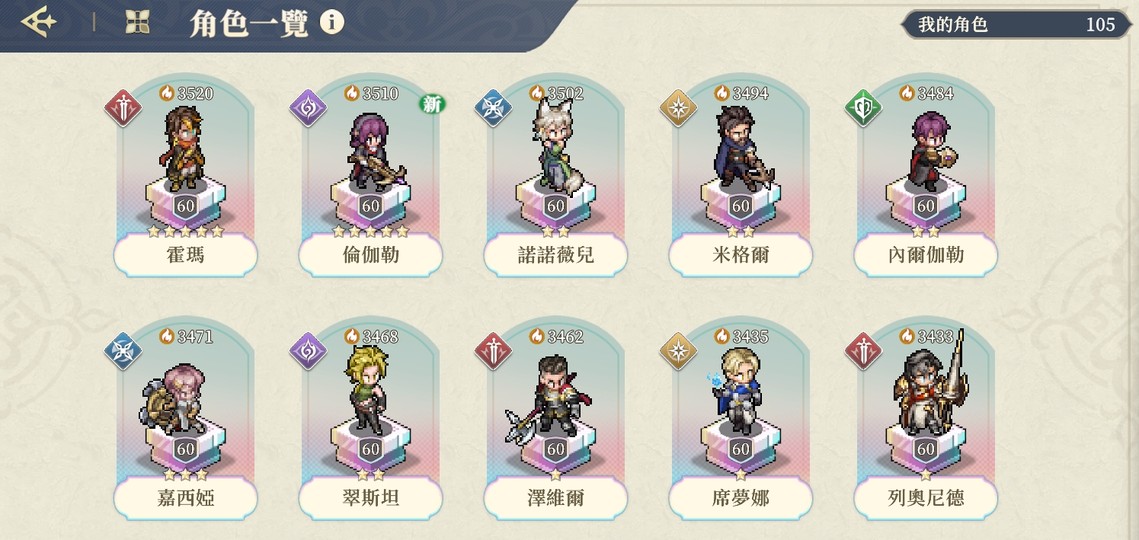Viewport: 1139px width, 540px height.
Task: Click the gold star class icon on 米格爾
Action: [678, 108]
